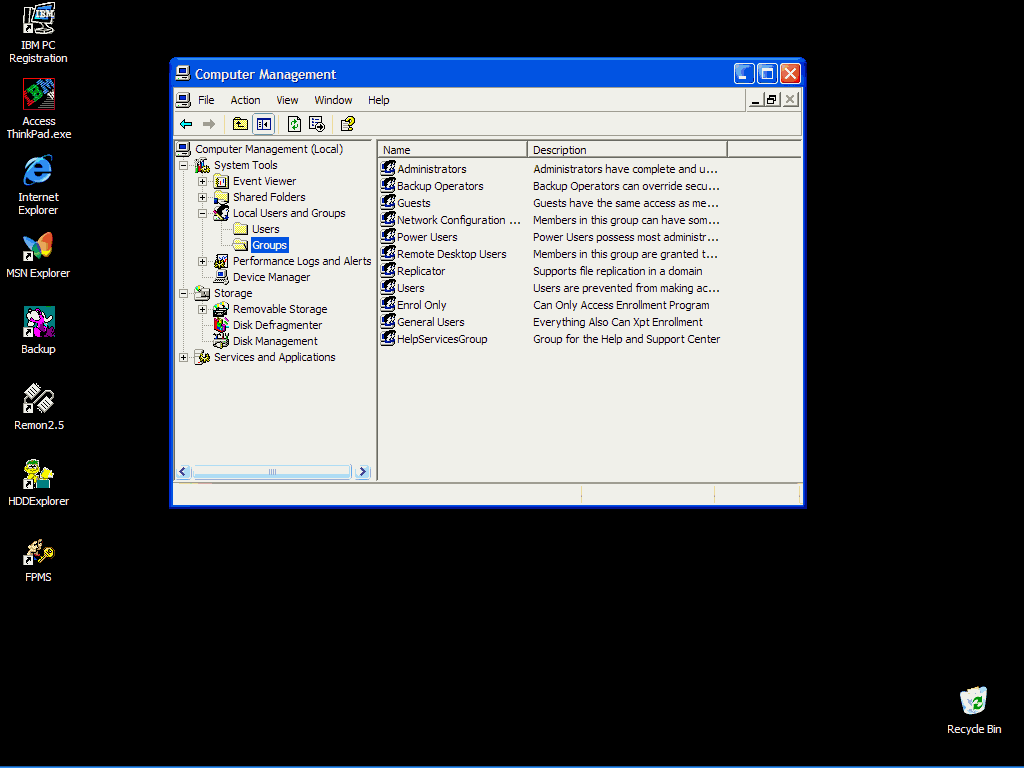The height and width of the screenshot is (768, 1024).
Task: Expand the Event Viewer node
Action: click(x=202, y=181)
